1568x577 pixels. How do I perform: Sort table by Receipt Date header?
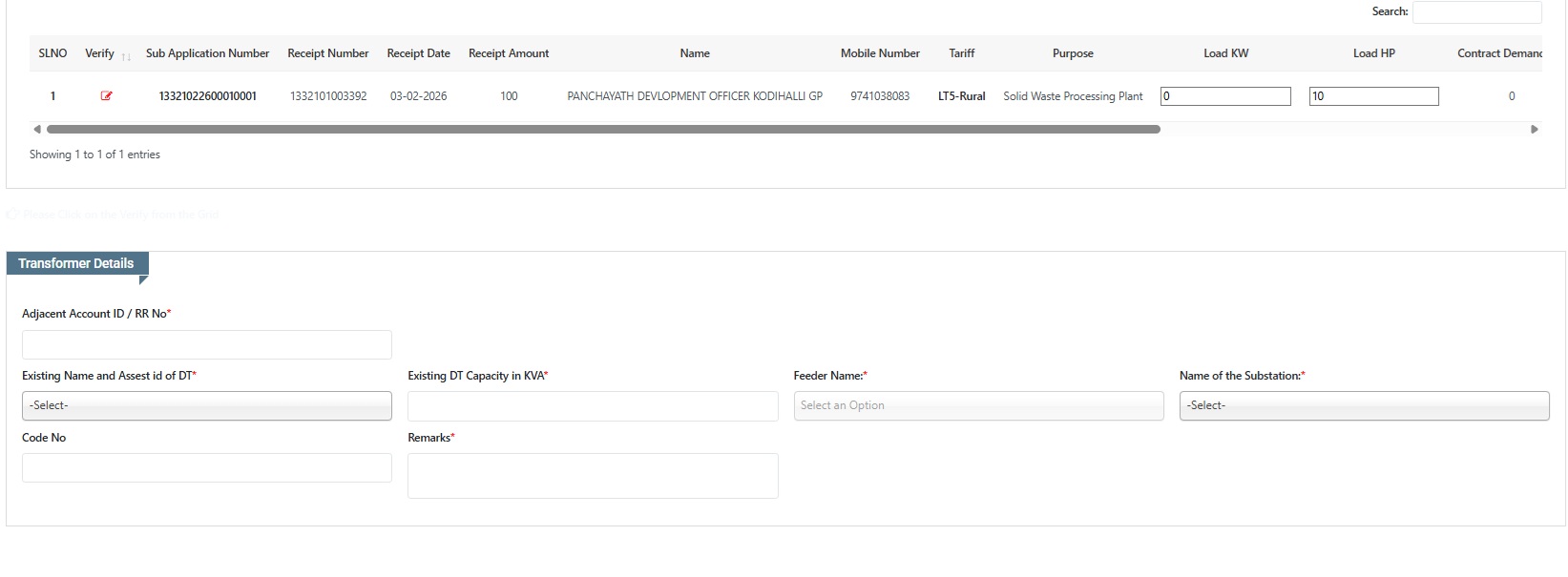[418, 53]
